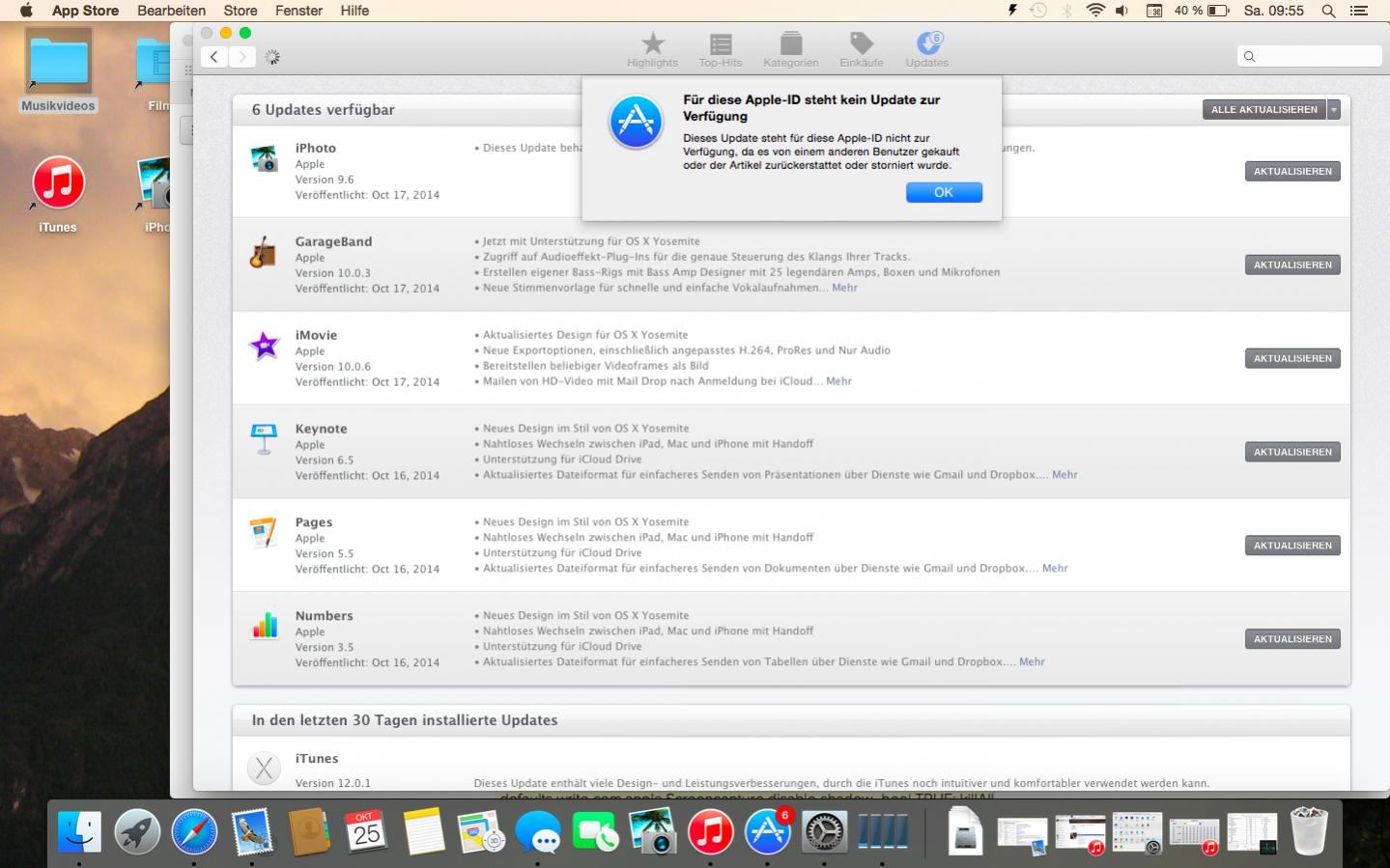Open FaceTime from the Dock
Image resolution: width=1390 pixels, height=868 pixels.
pos(595,830)
